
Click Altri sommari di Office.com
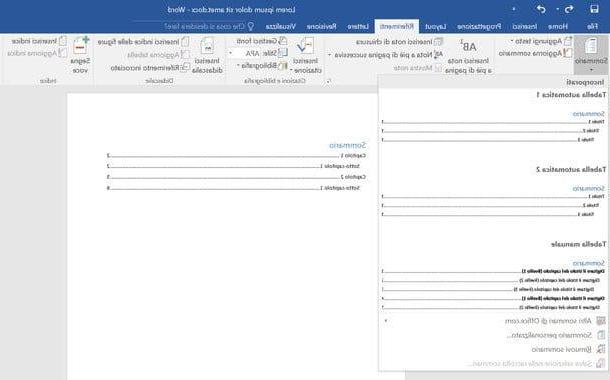pos(548,321)
